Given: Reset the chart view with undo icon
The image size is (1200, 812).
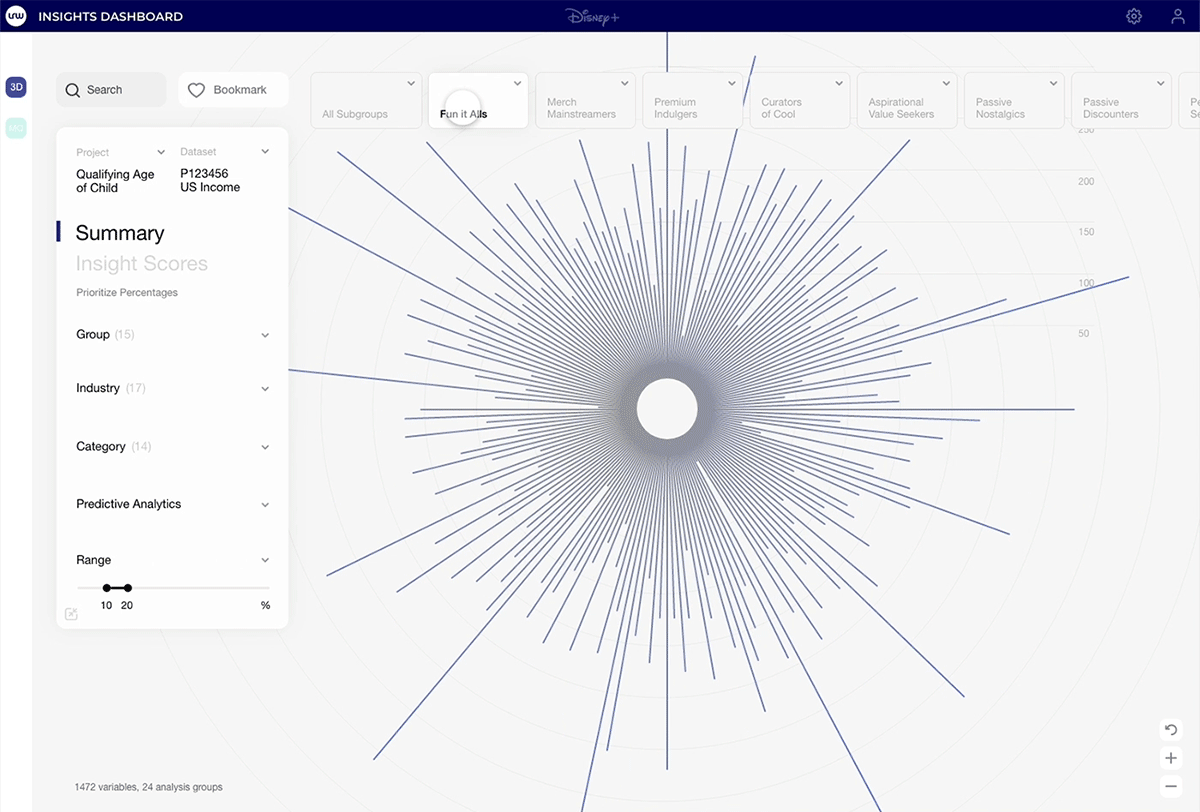Looking at the screenshot, I should (1171, 730).
